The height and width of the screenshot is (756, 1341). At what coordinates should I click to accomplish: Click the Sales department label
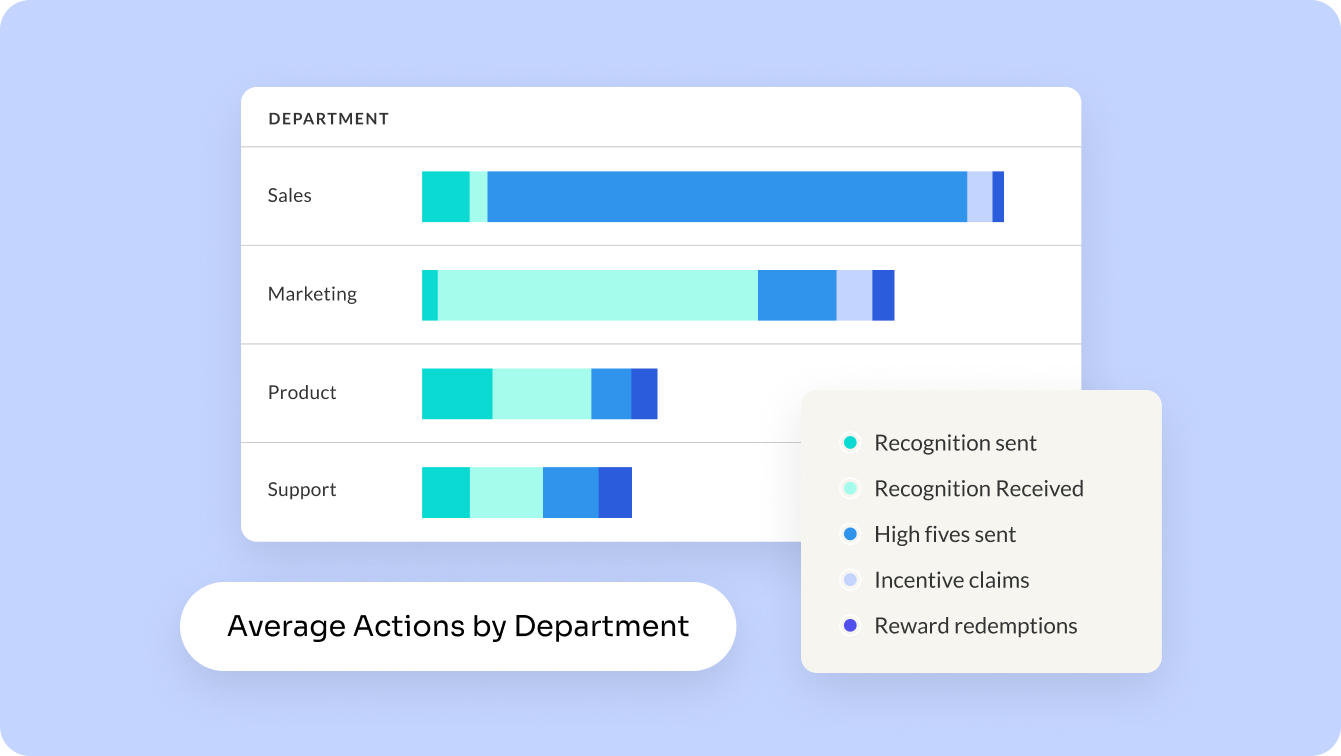pos(290,196)
